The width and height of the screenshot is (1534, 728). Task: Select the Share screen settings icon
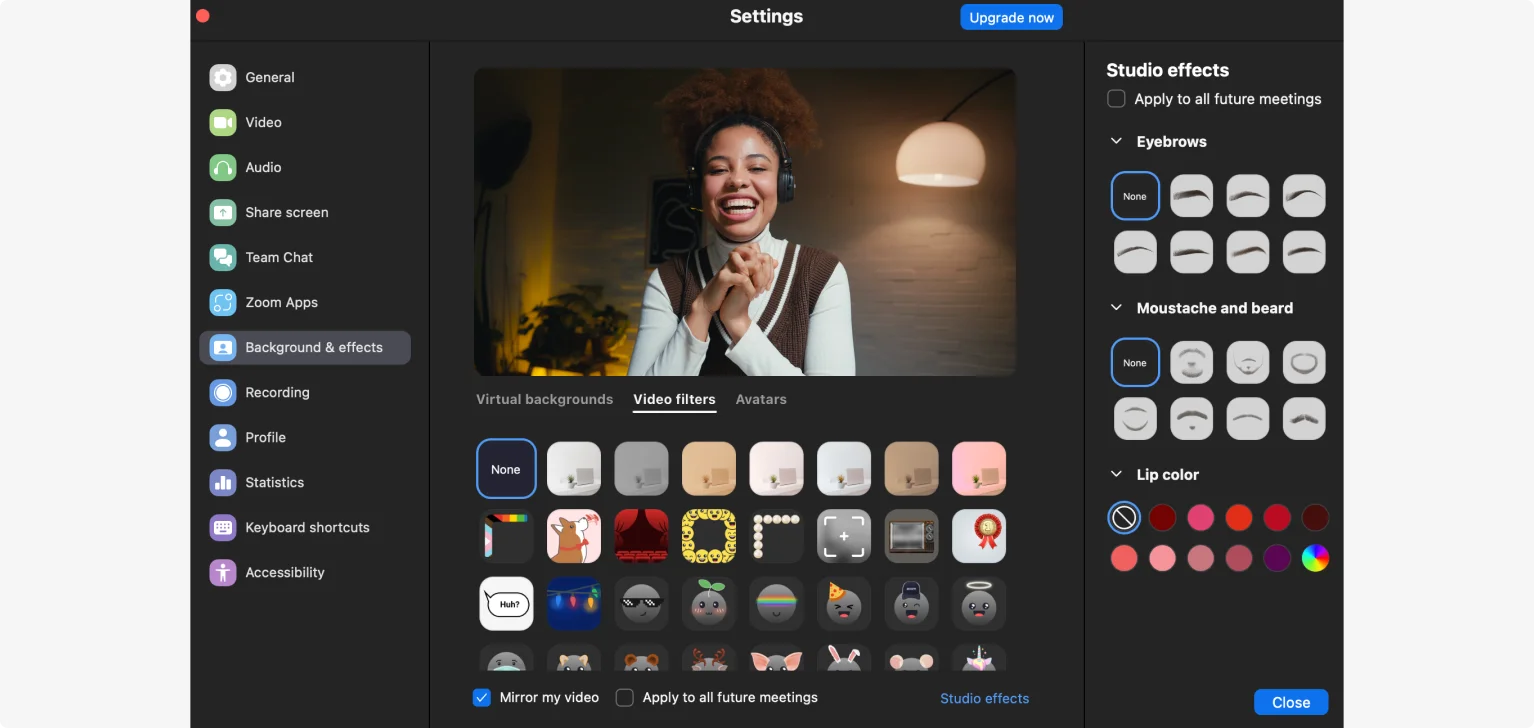pyautogui.click(x=222, y=212)
